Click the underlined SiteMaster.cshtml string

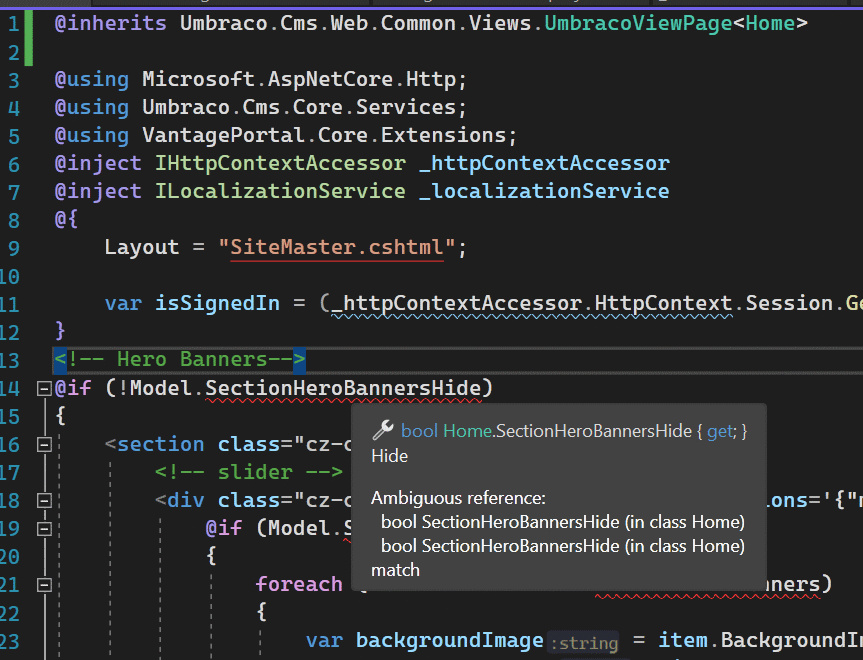[x=337, y=248]
